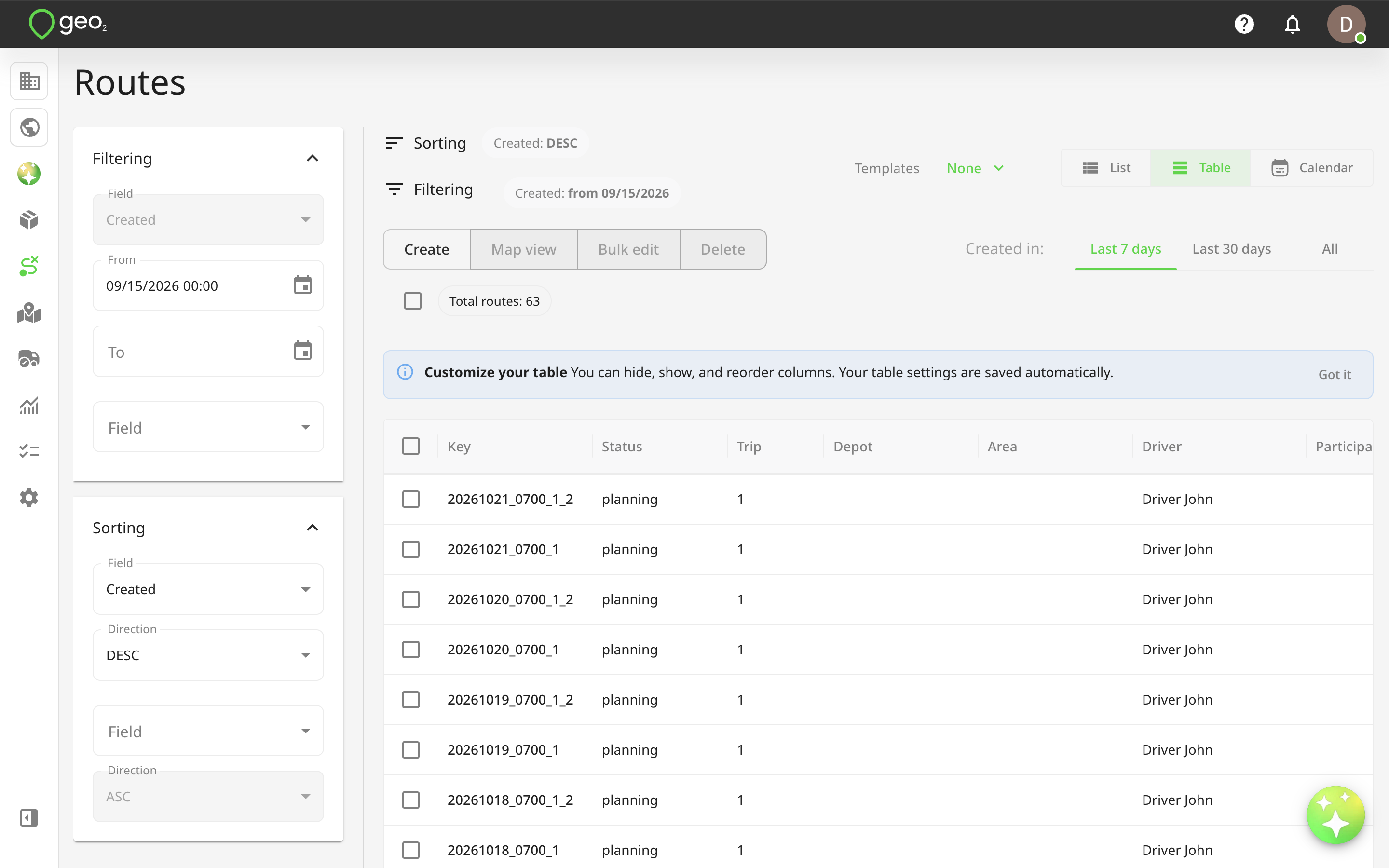This screenshot has height=868, width=1389.
Task: Select the checkbox for route 20261021_0700_1_2
Action: (x=411, y=499)
